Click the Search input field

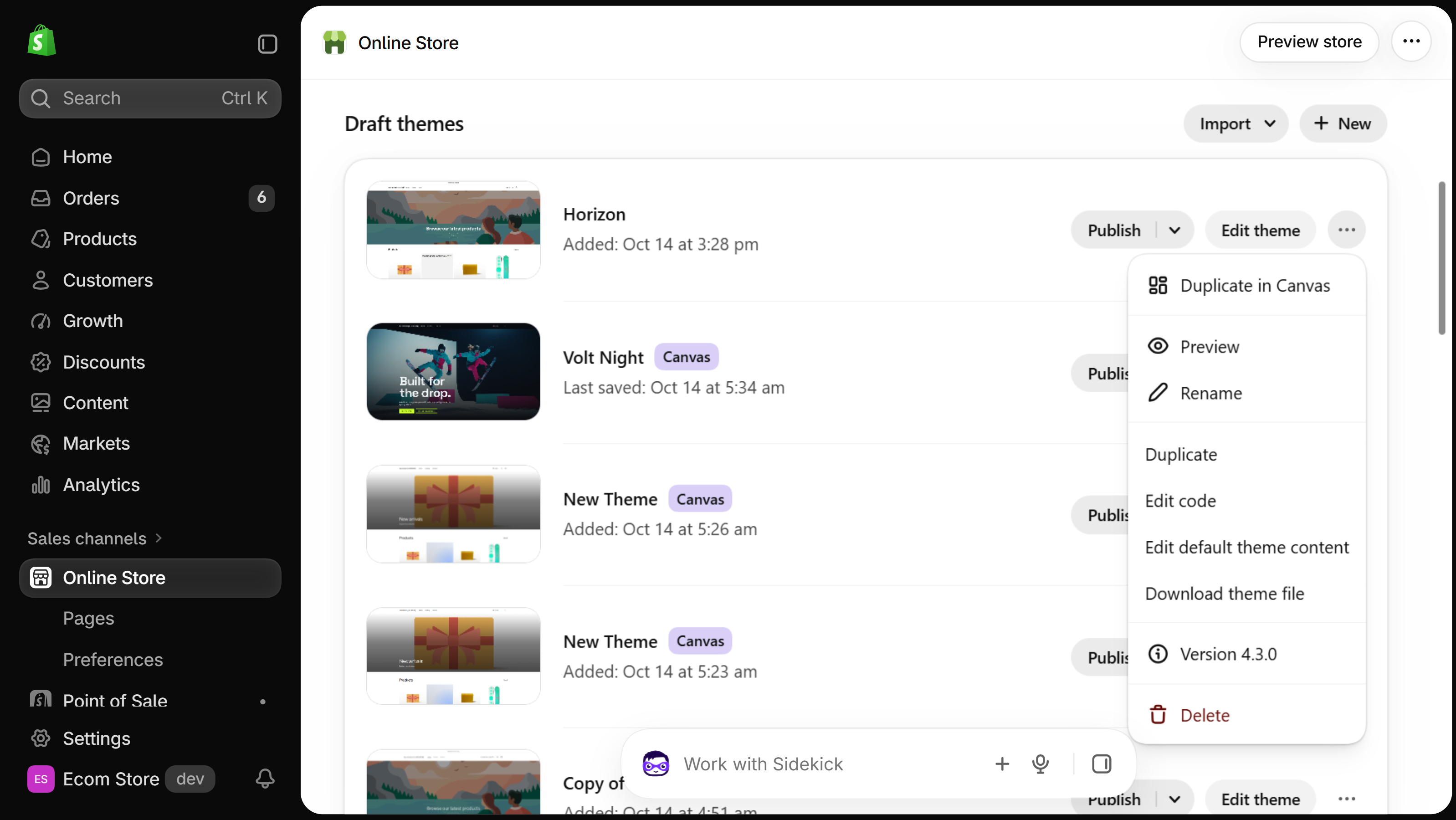(150, 98)
